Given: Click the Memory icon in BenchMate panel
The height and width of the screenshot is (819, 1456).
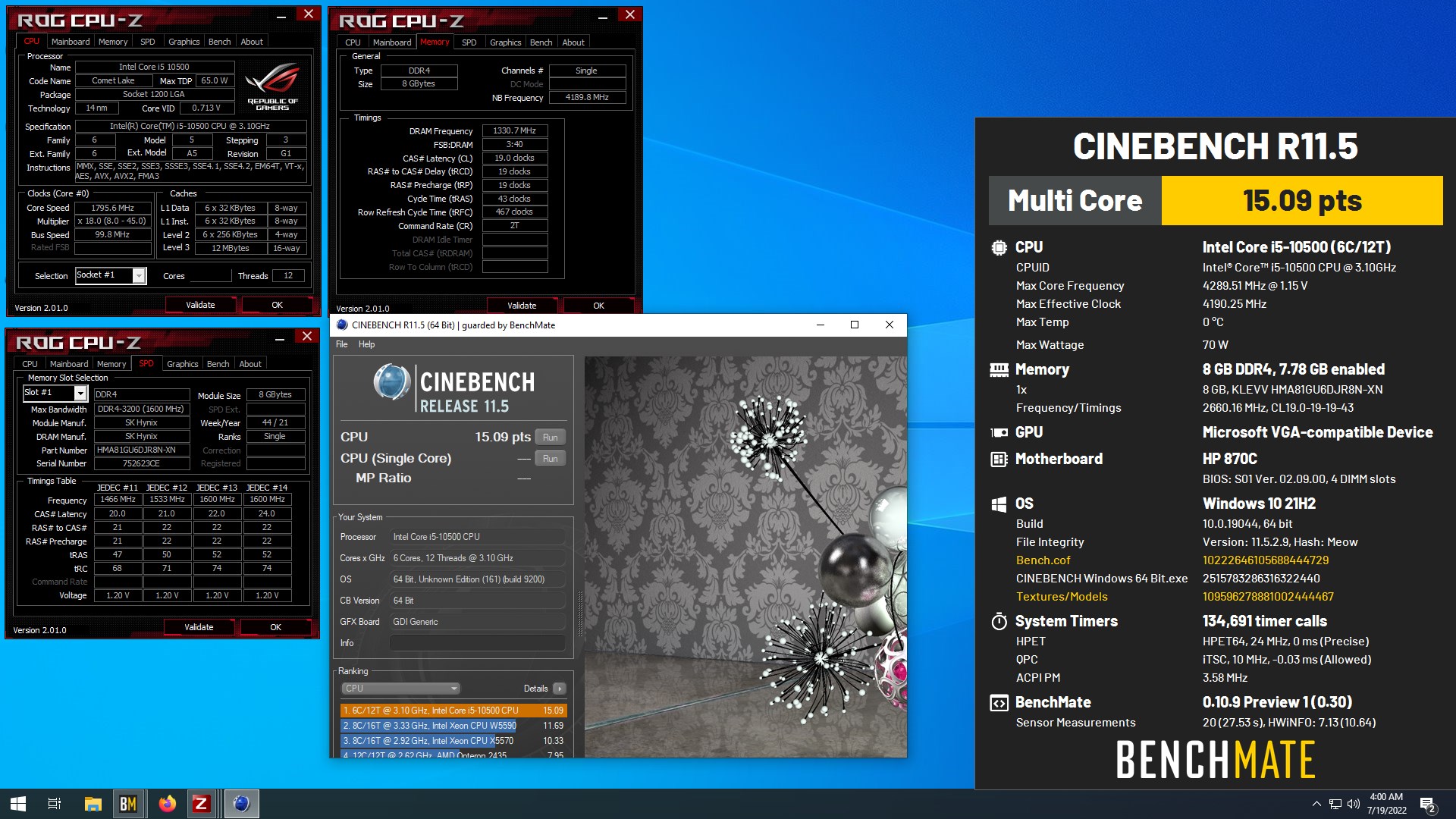Looking at the screenshot, I should coord(999,369).
